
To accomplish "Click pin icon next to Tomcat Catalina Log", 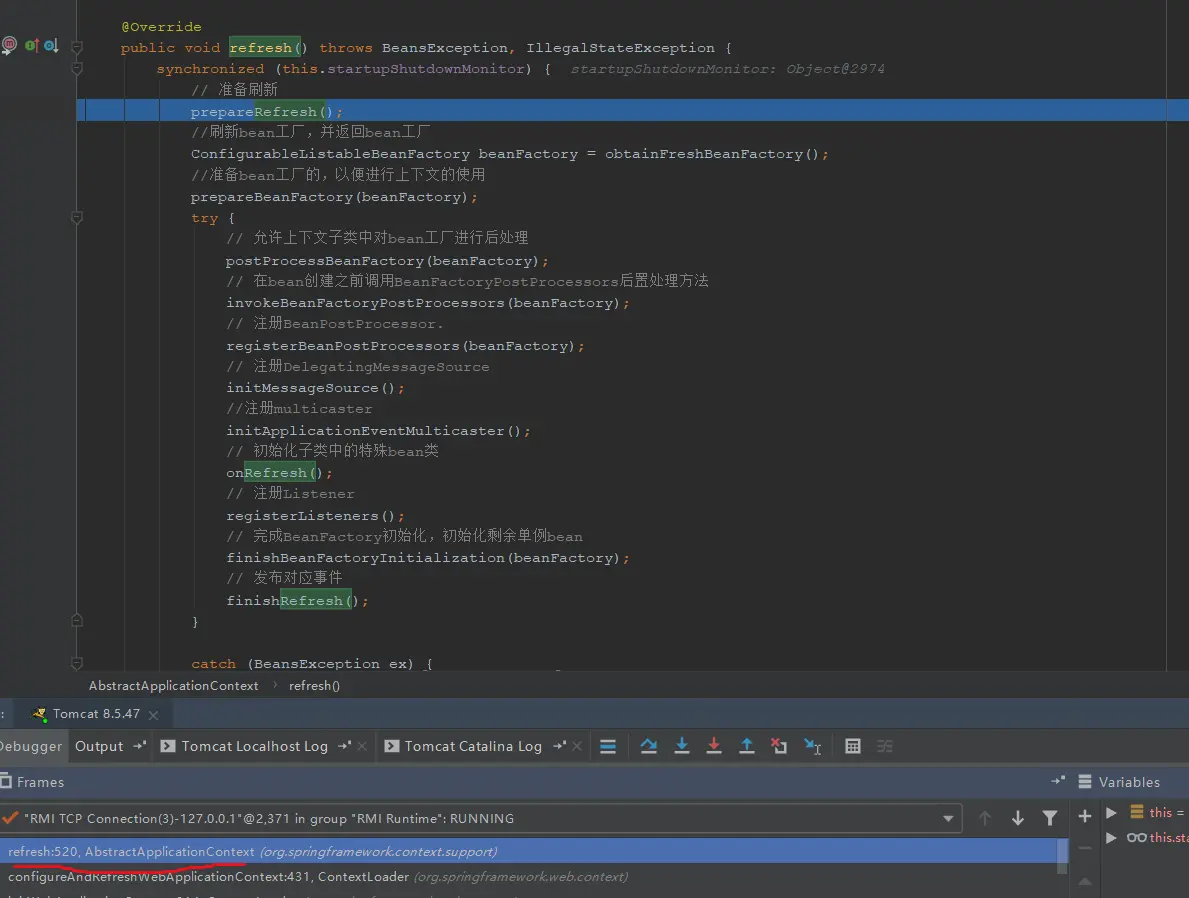I will click(560, 746).
